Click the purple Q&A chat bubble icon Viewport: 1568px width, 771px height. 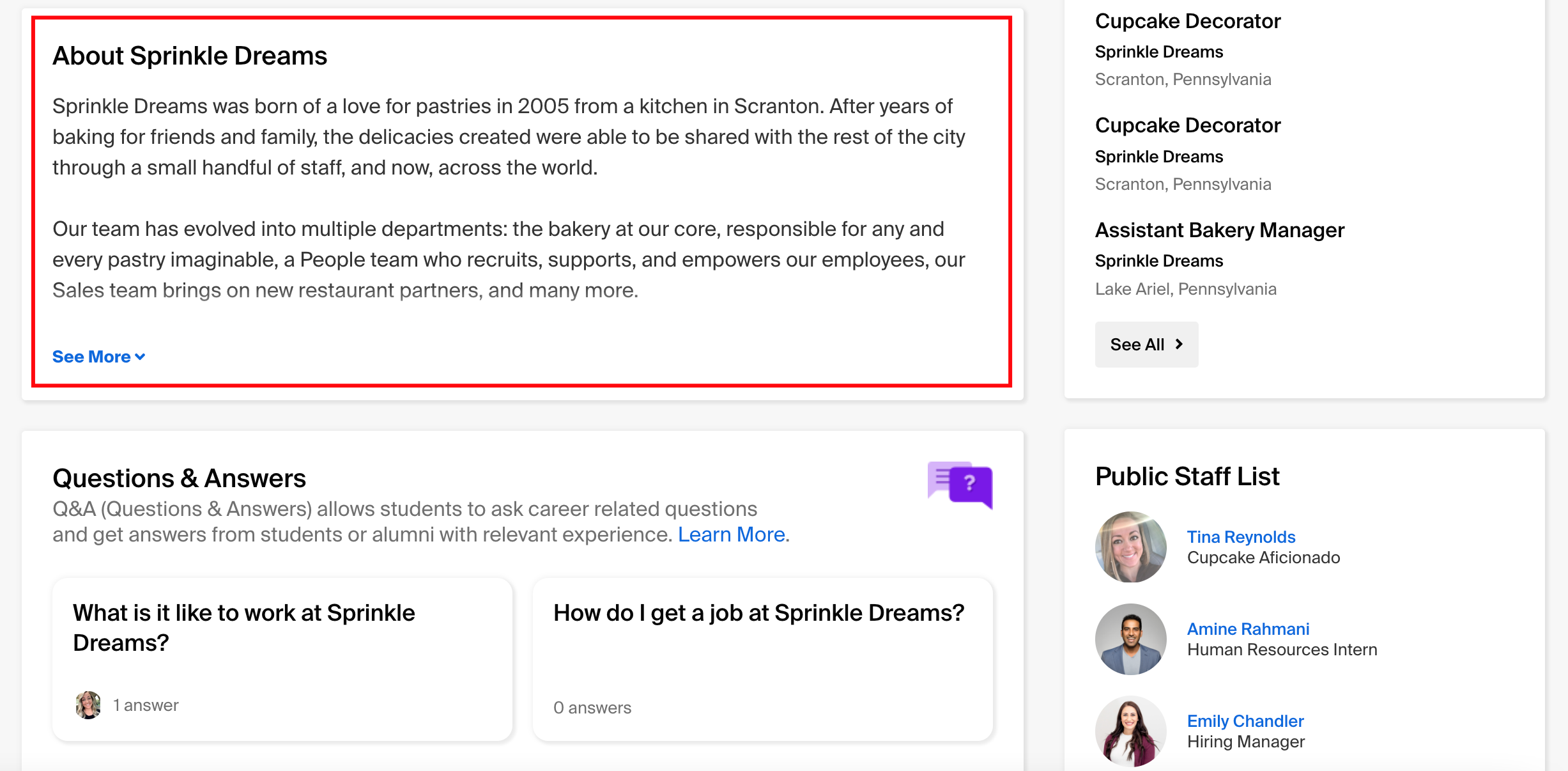tap(960, 485)
